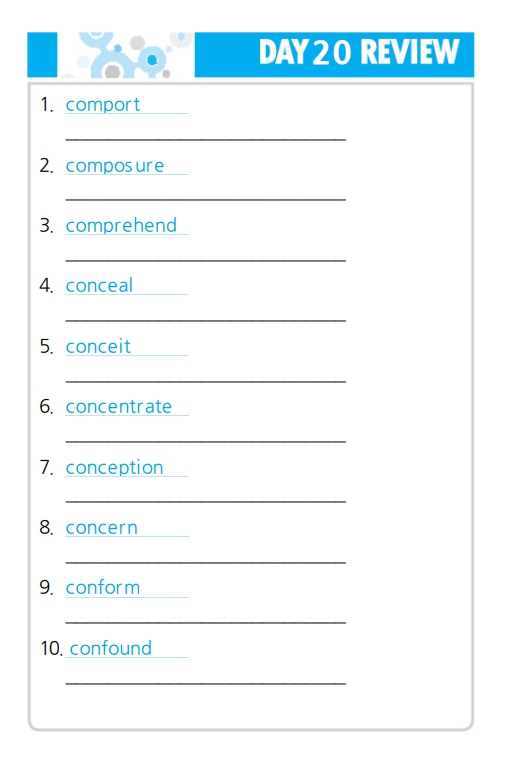Select the word composure
The image size is (529, 758).
click(115, 166)
